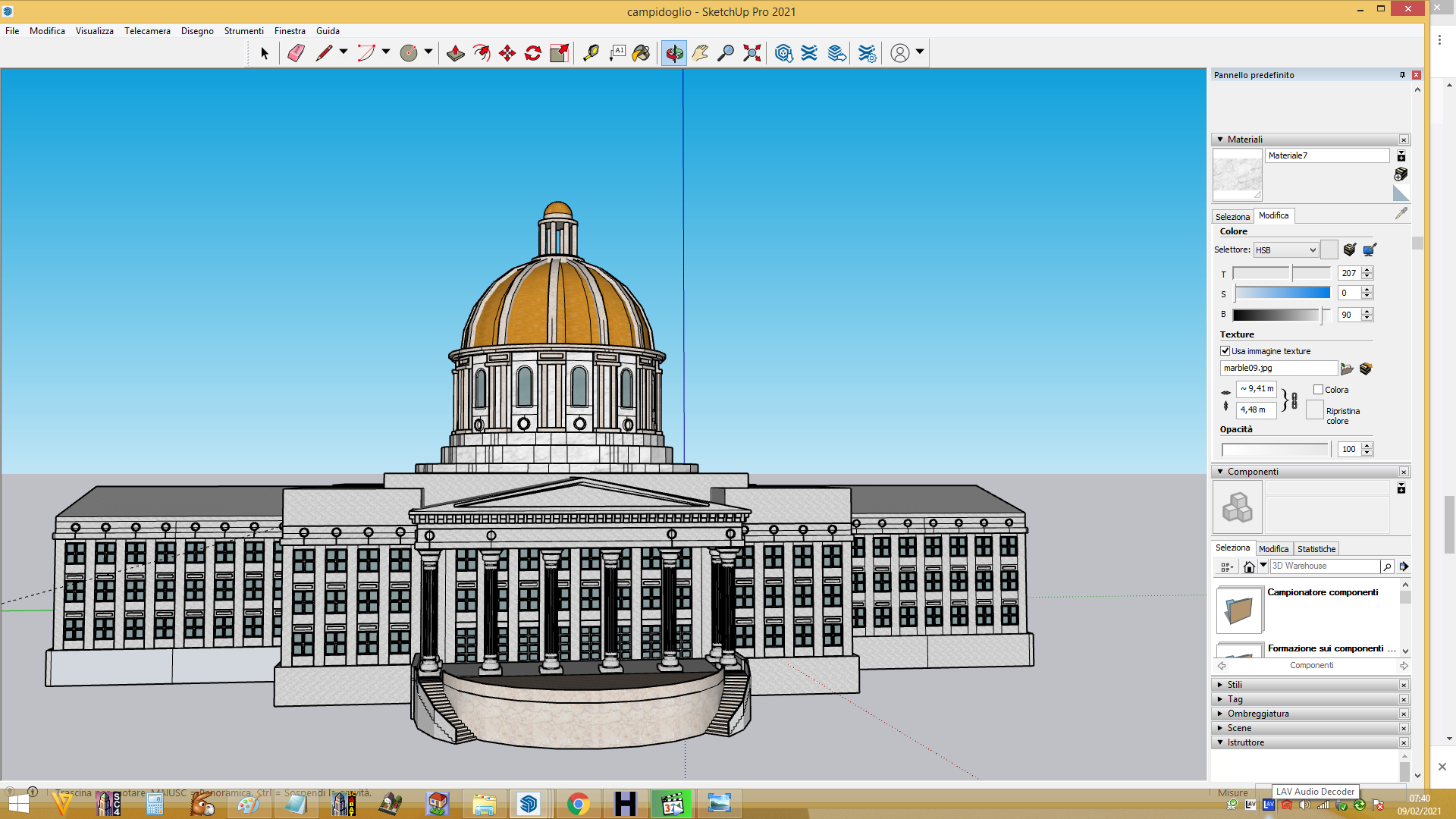
Task: Select the Eraser tool
Action: [x=297, y=53]
